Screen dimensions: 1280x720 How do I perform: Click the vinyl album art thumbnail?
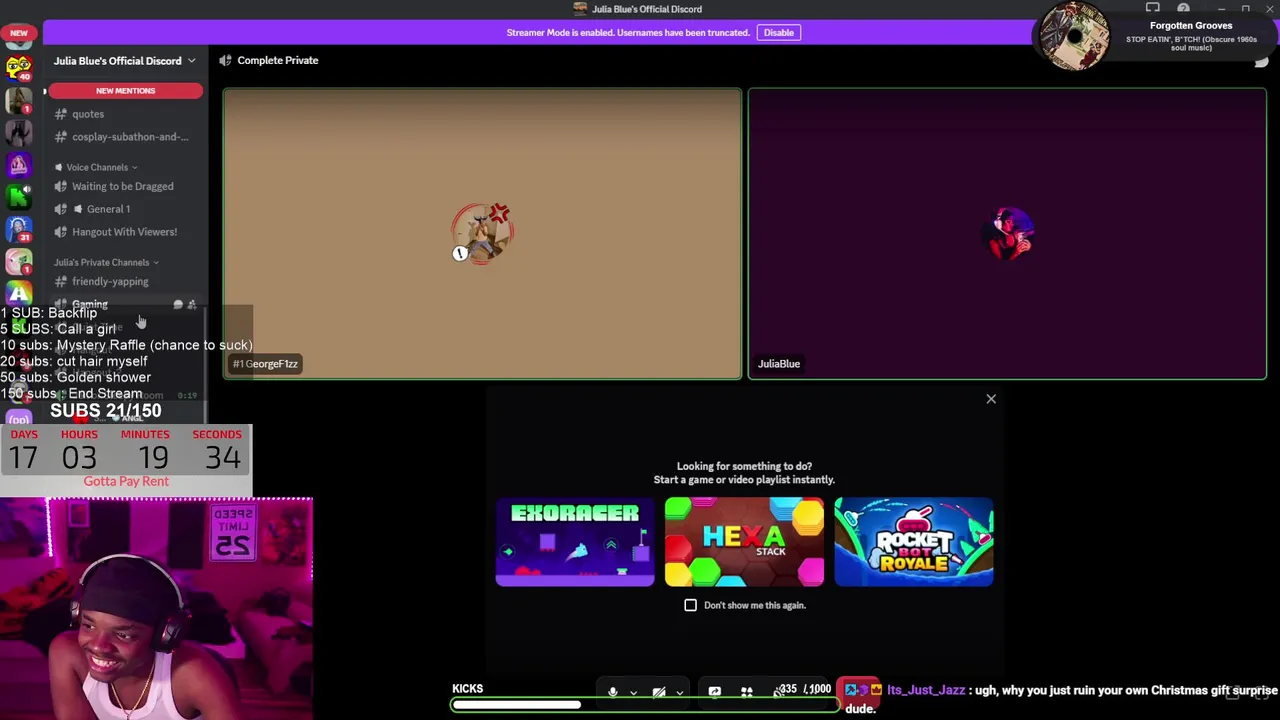pos(1075,37)
